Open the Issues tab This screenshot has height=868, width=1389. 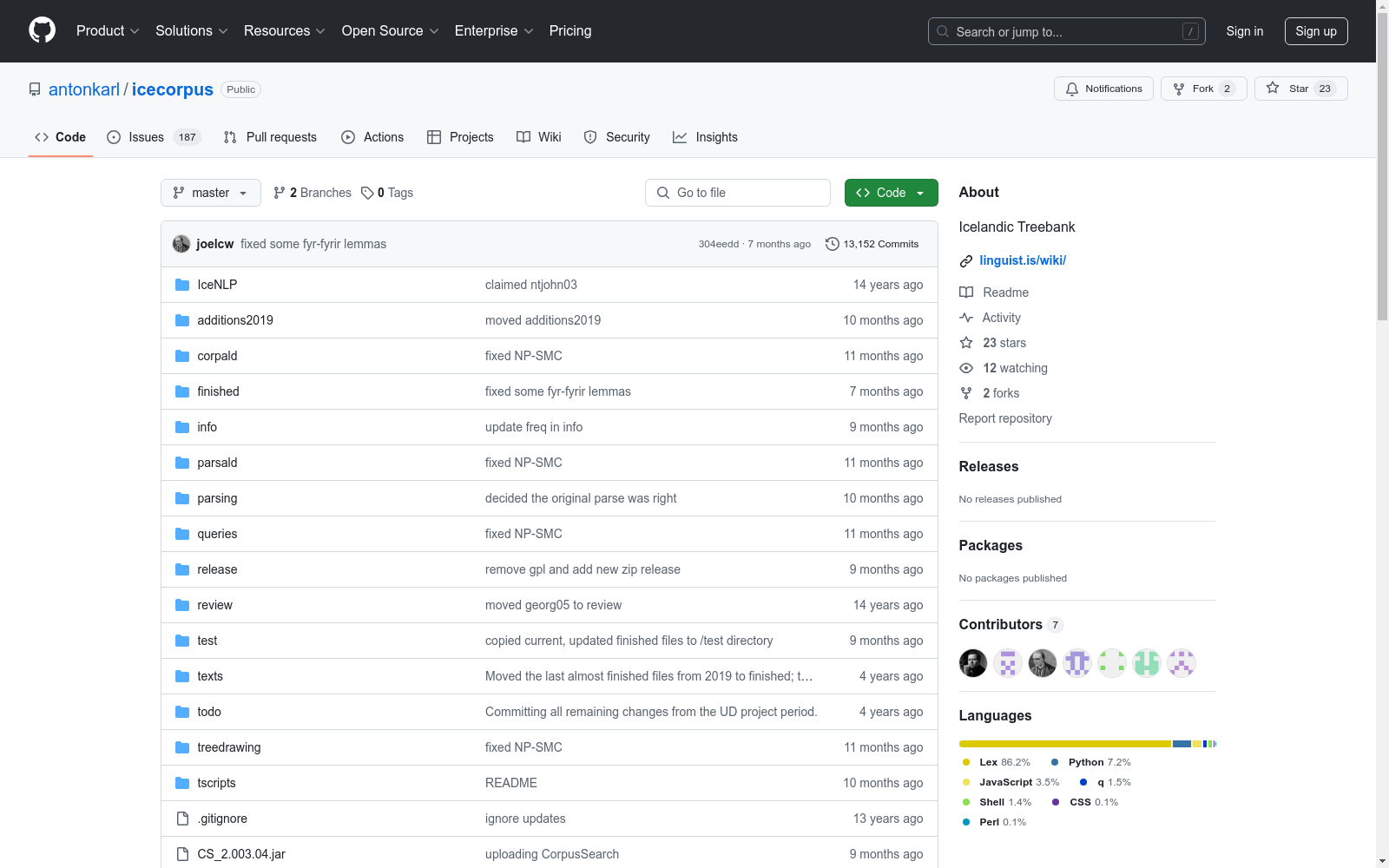155,137
